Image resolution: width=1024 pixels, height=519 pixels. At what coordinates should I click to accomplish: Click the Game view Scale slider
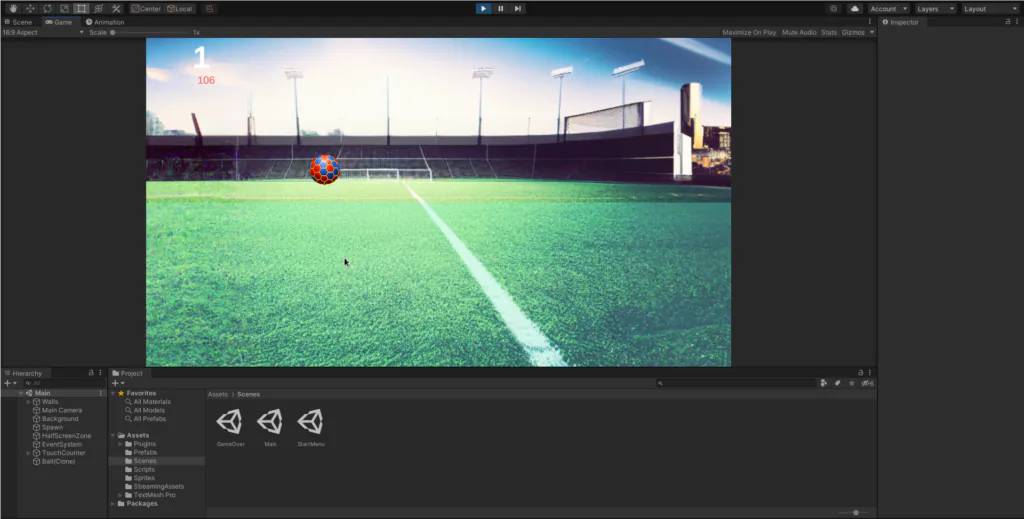[x=149, y=32]
